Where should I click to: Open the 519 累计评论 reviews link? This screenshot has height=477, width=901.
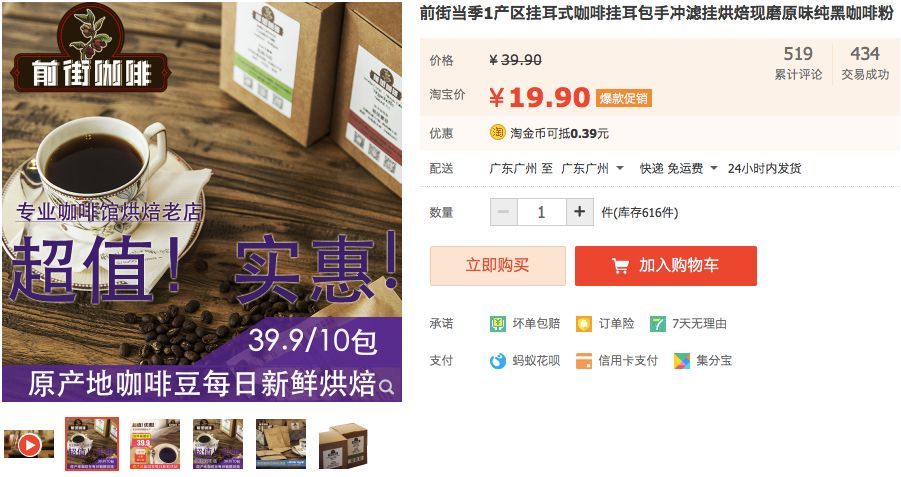(798, 63)
